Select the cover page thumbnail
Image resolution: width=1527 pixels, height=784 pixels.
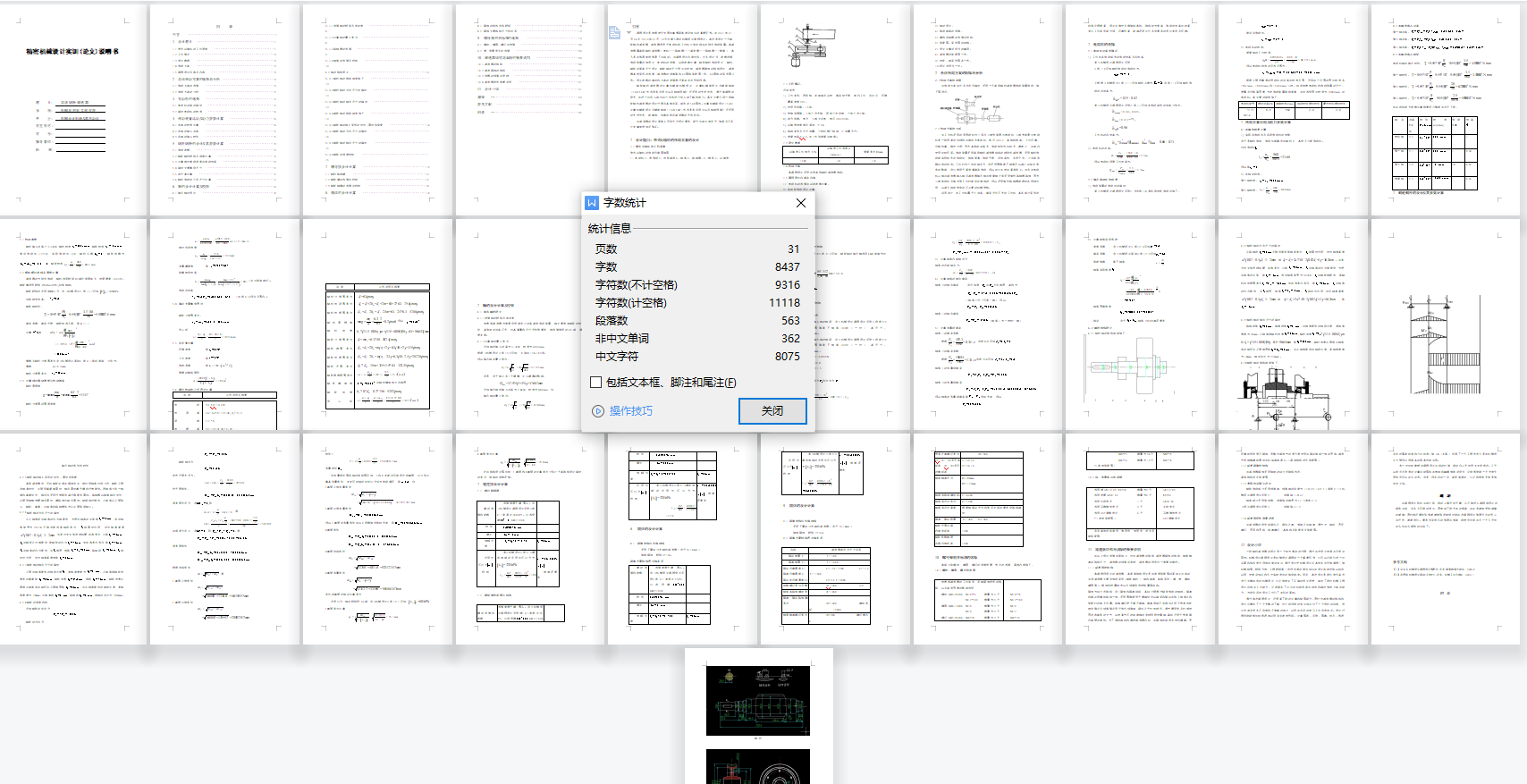[x=72, y=109]
